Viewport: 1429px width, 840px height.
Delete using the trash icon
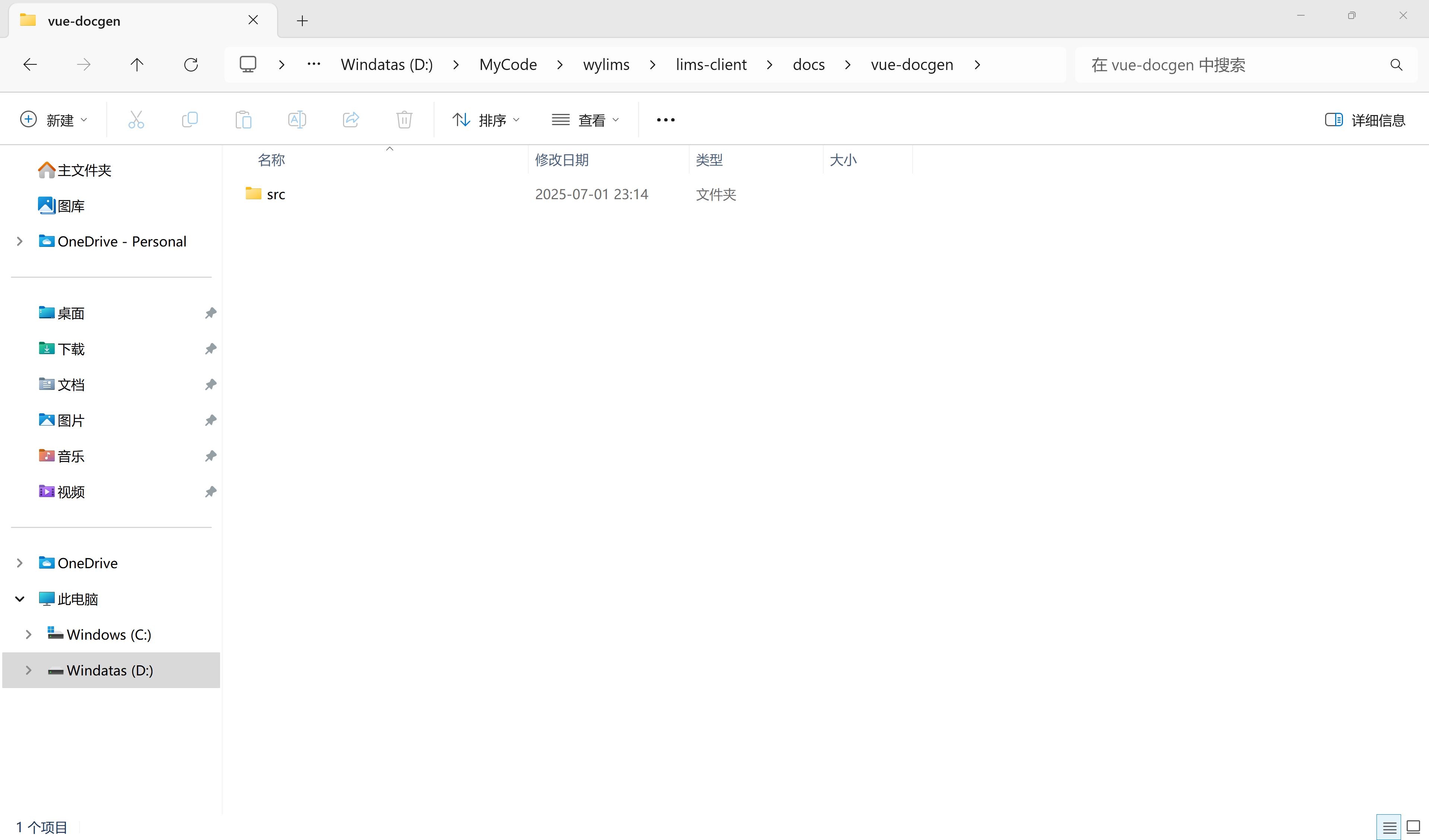click(x=404, y=120)
